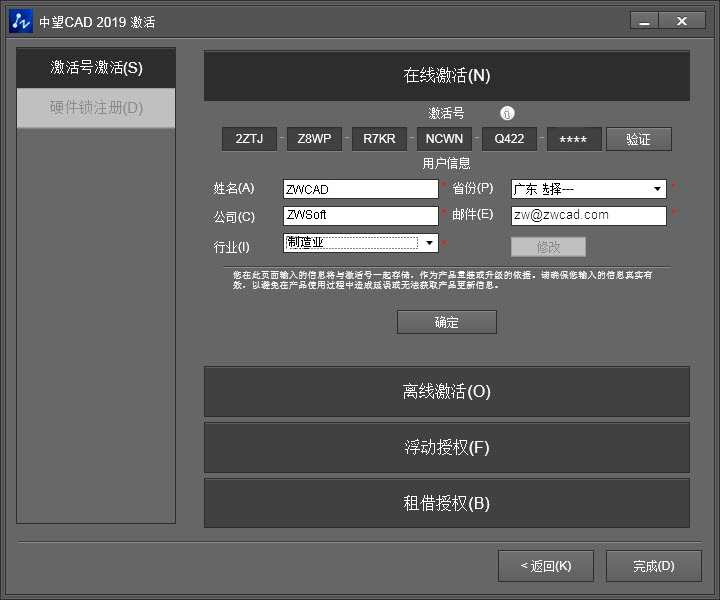Click the 激活号 label text
This screenshot has height=600, width=720.
tap(446, 113)
